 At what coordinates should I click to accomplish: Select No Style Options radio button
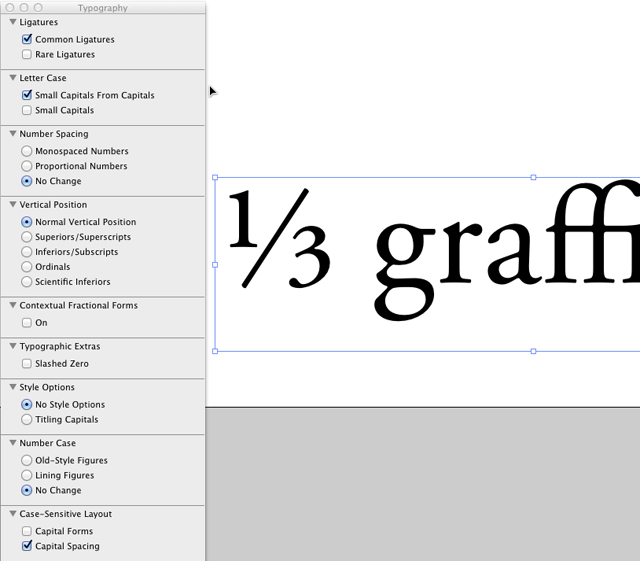tap(27, 405)
